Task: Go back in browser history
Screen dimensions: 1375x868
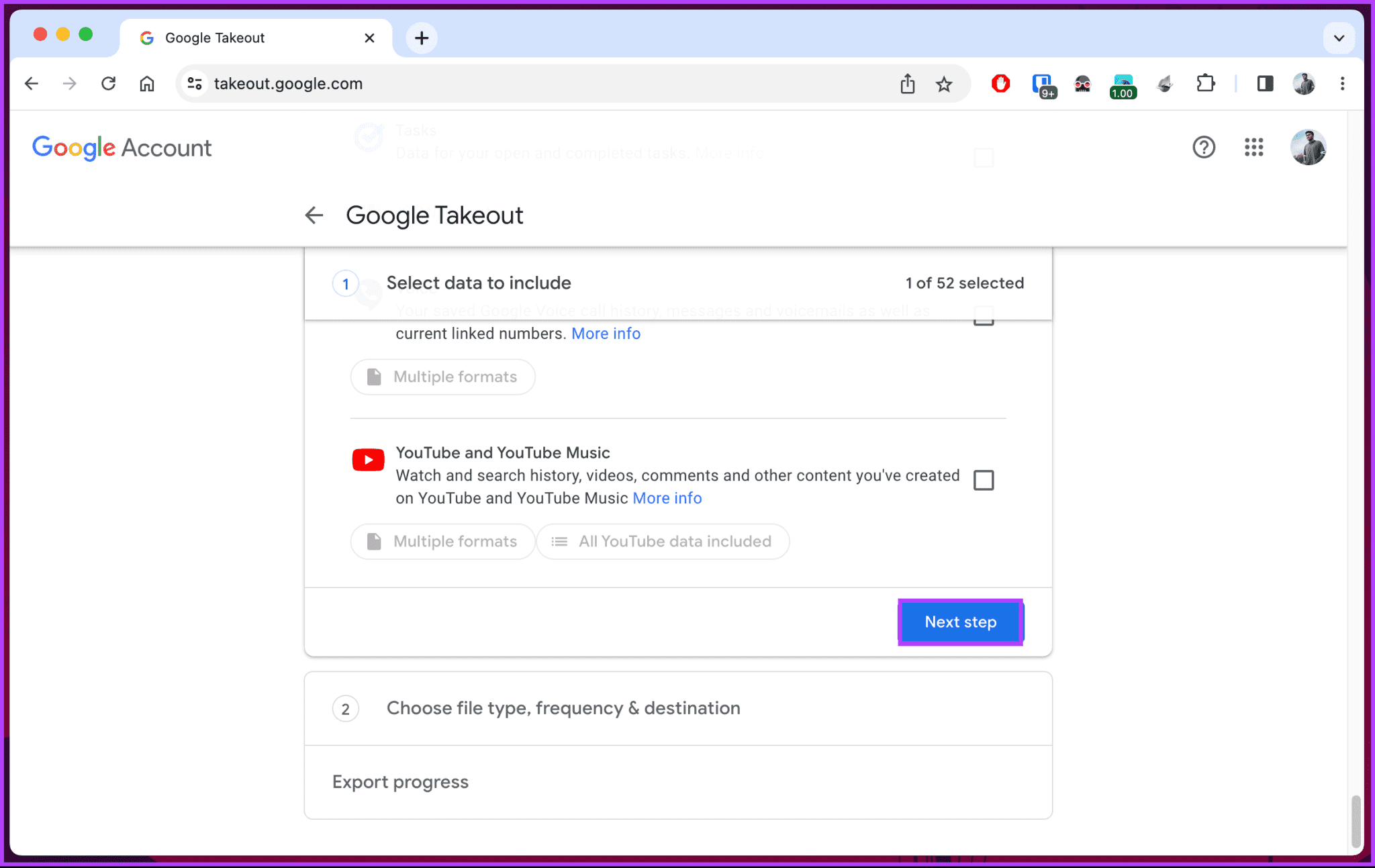Action: tap(32, 84)
